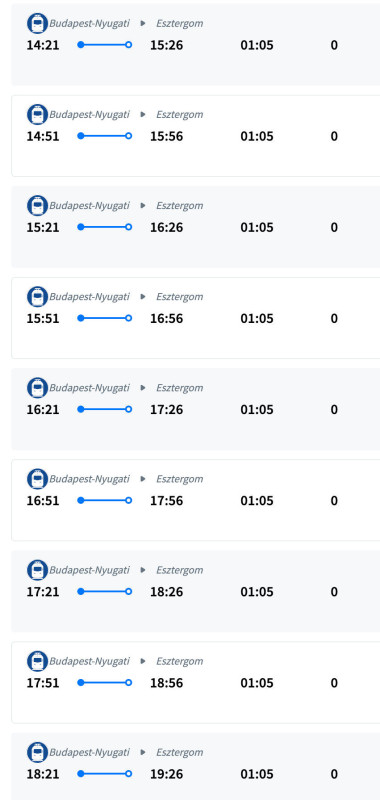Click the transfers count for 14:21 train

tap(334, 45)
